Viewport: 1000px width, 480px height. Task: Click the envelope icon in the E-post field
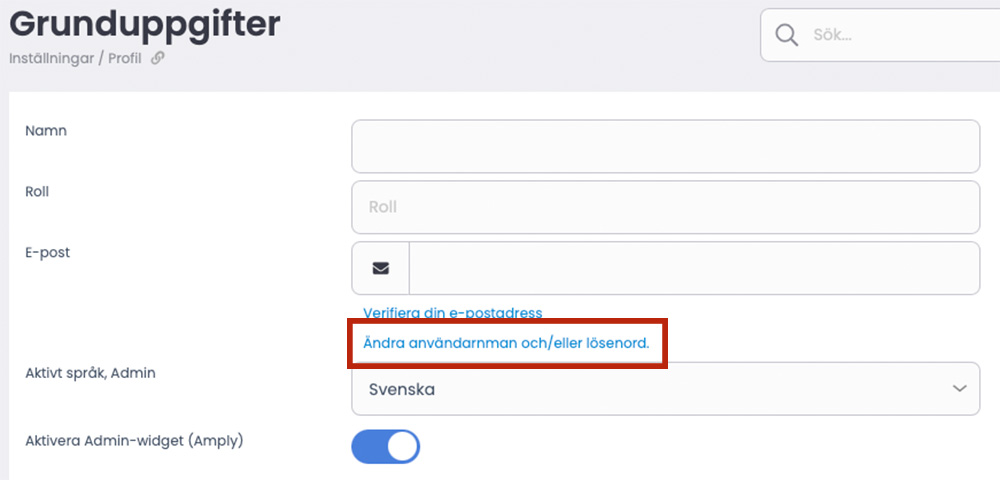381,268
